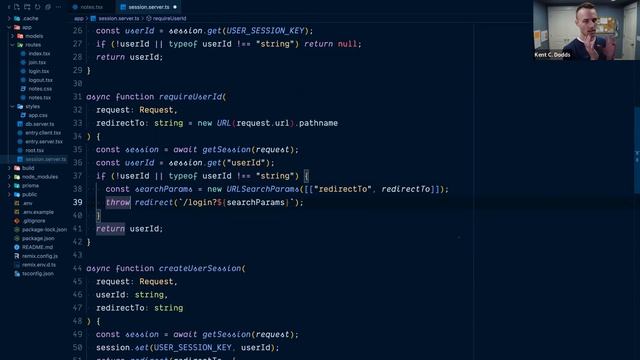Click URLSearchParams on line 38
Viewport: 640px width, 360px height.
(263, 189)
